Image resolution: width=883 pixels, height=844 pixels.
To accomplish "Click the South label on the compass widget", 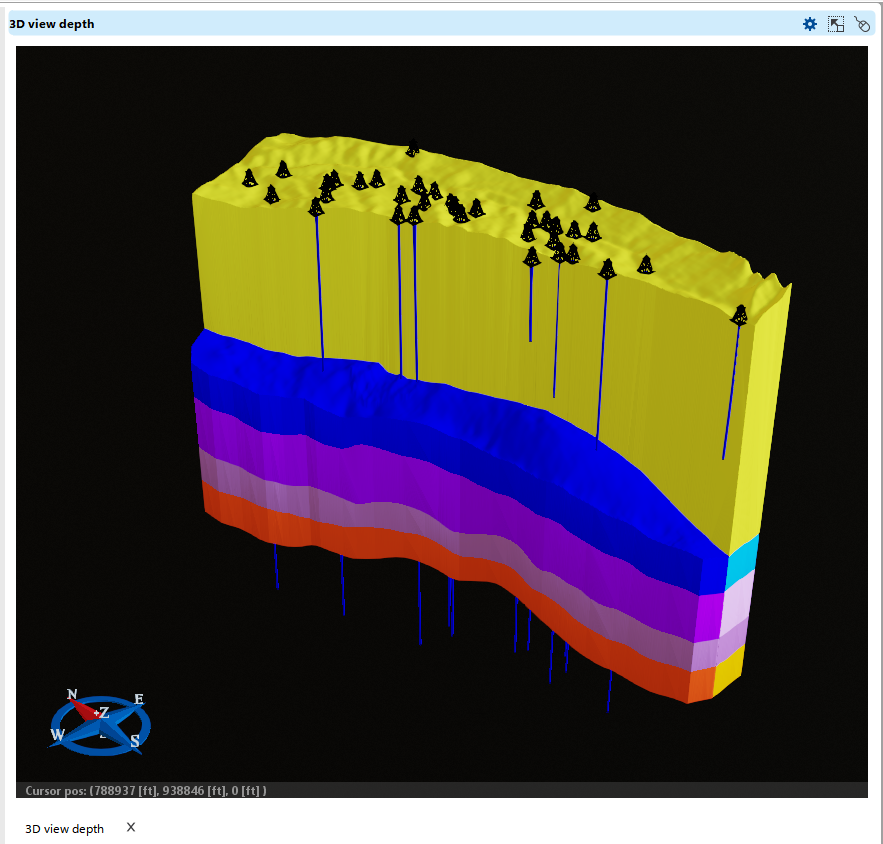I will [134, 740].
